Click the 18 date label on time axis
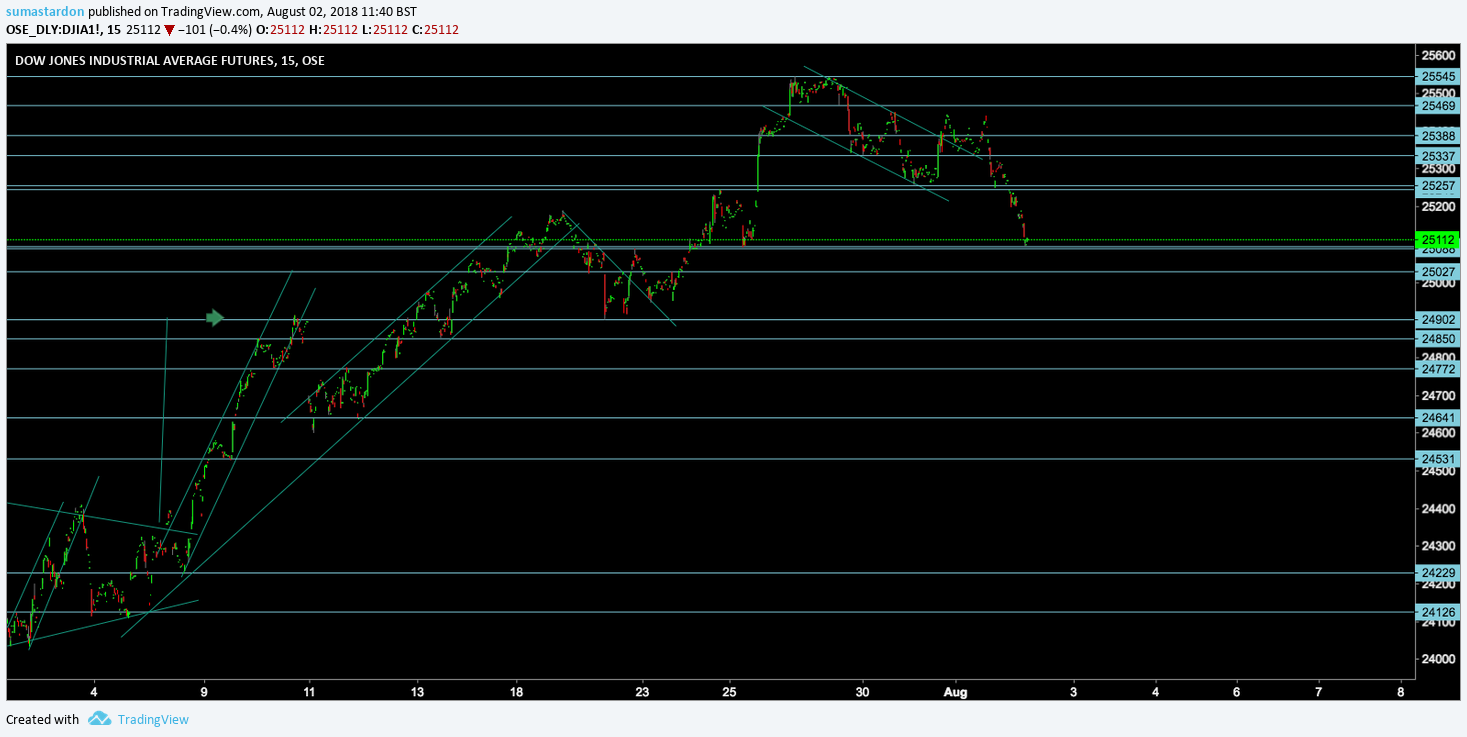Viewport: 1467px width, 737px height. tap(516, 691)
